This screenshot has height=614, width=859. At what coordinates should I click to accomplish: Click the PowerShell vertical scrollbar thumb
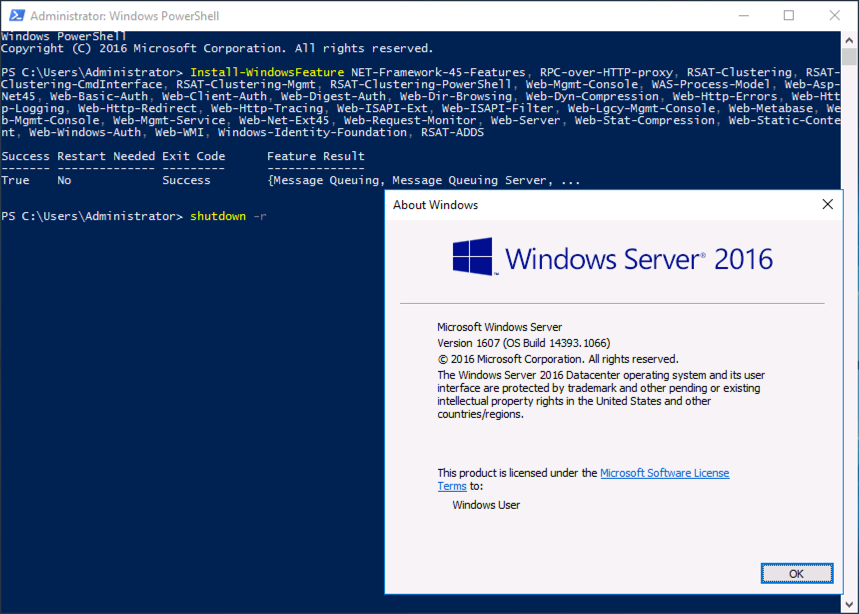tap(849, 56)
